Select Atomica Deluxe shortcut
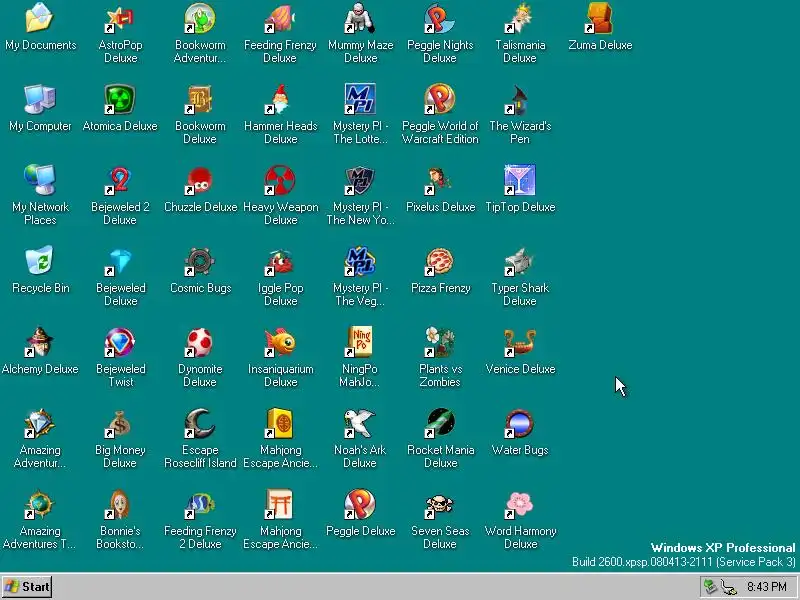The image size is (800, 600). [120, 99]
